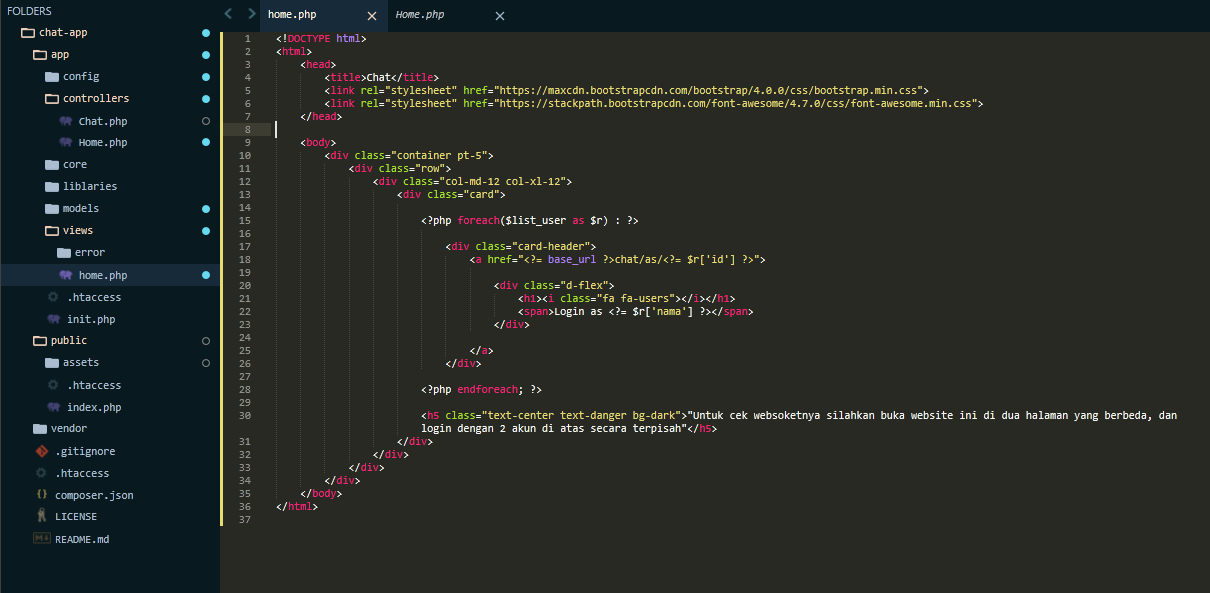Click the FOLDERS sidebar heading
Screen dimensions: 1210x593
[x=29, y=10]
